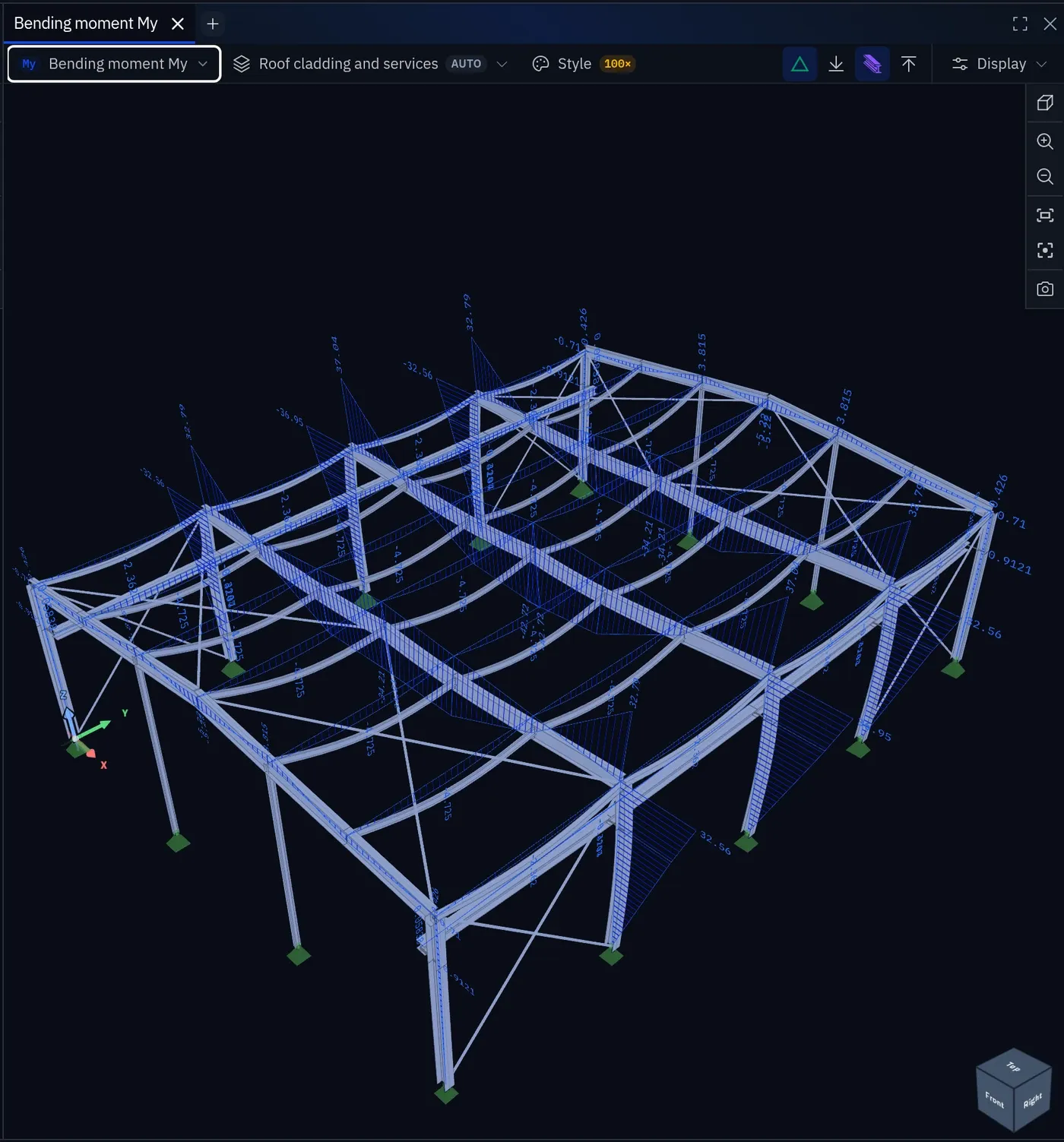The image size is (1064, 1142).
Task: Expand the Display options dropdown
Action: coord(999,64)
